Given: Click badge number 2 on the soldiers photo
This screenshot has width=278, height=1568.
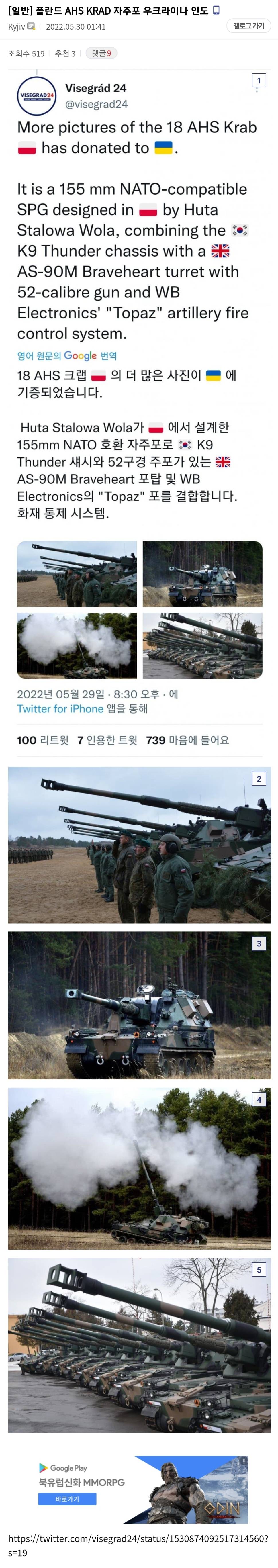Looking at the screenshot, I should 259,778.
